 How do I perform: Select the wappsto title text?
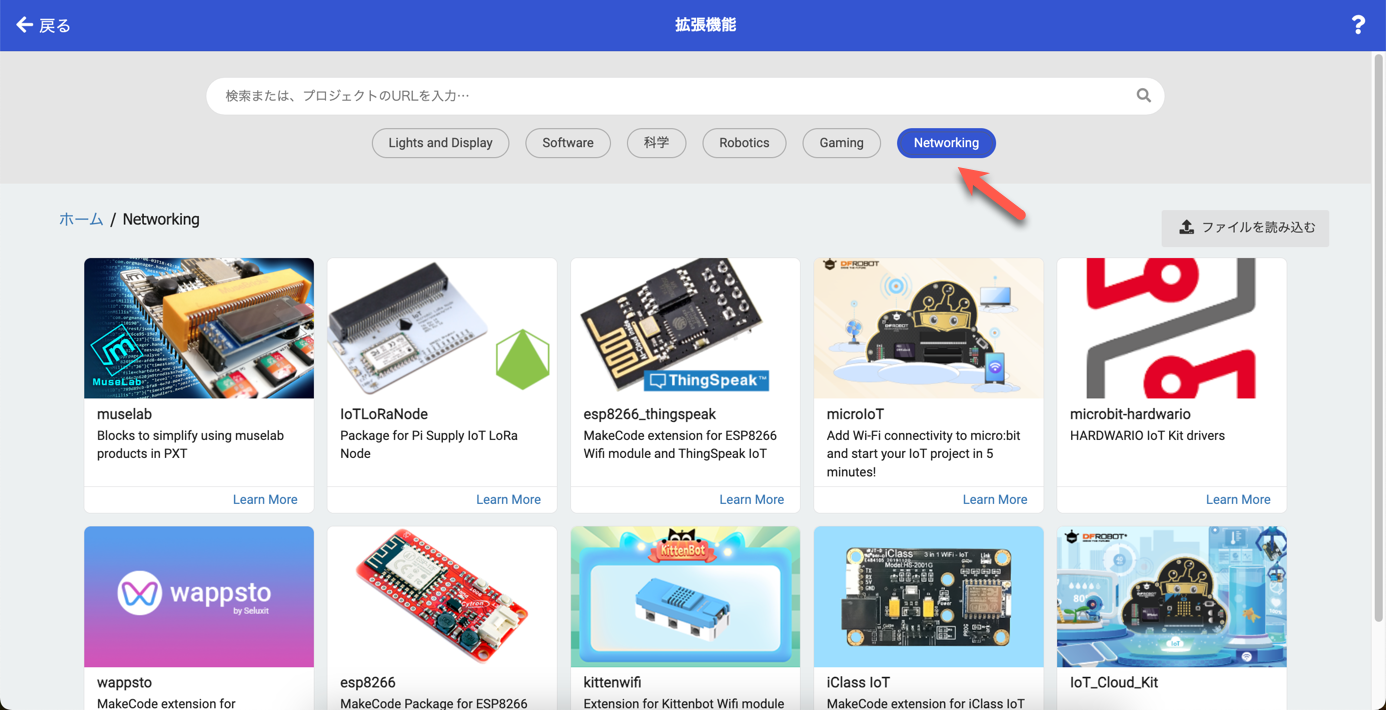[x=124, y=682]
